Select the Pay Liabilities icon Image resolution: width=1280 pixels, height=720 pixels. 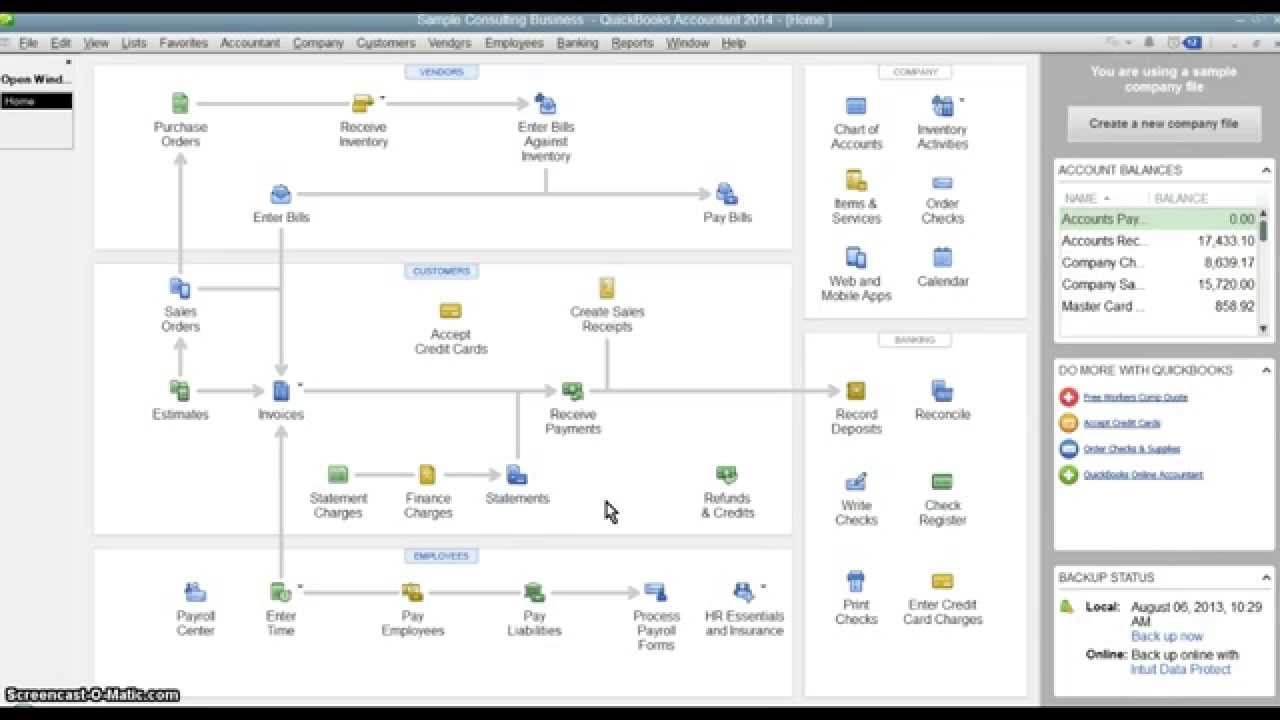pyautogui.click(x=534, y=592)
